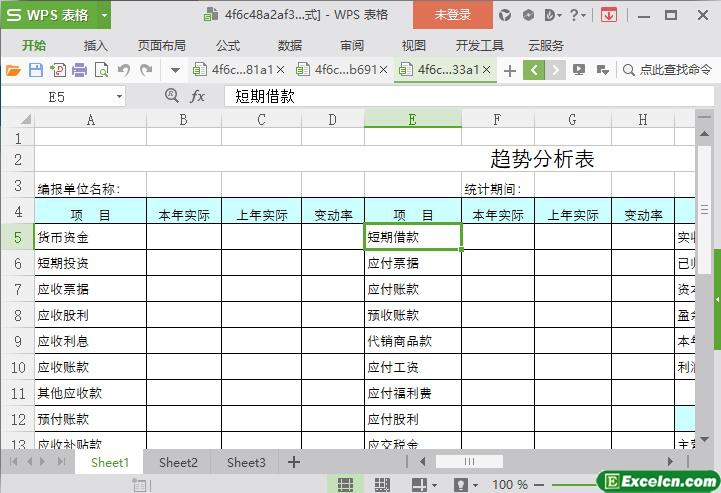Open the feedback D icon dropdown
Screen dimensions: 721x493
(x=552, y=15)
